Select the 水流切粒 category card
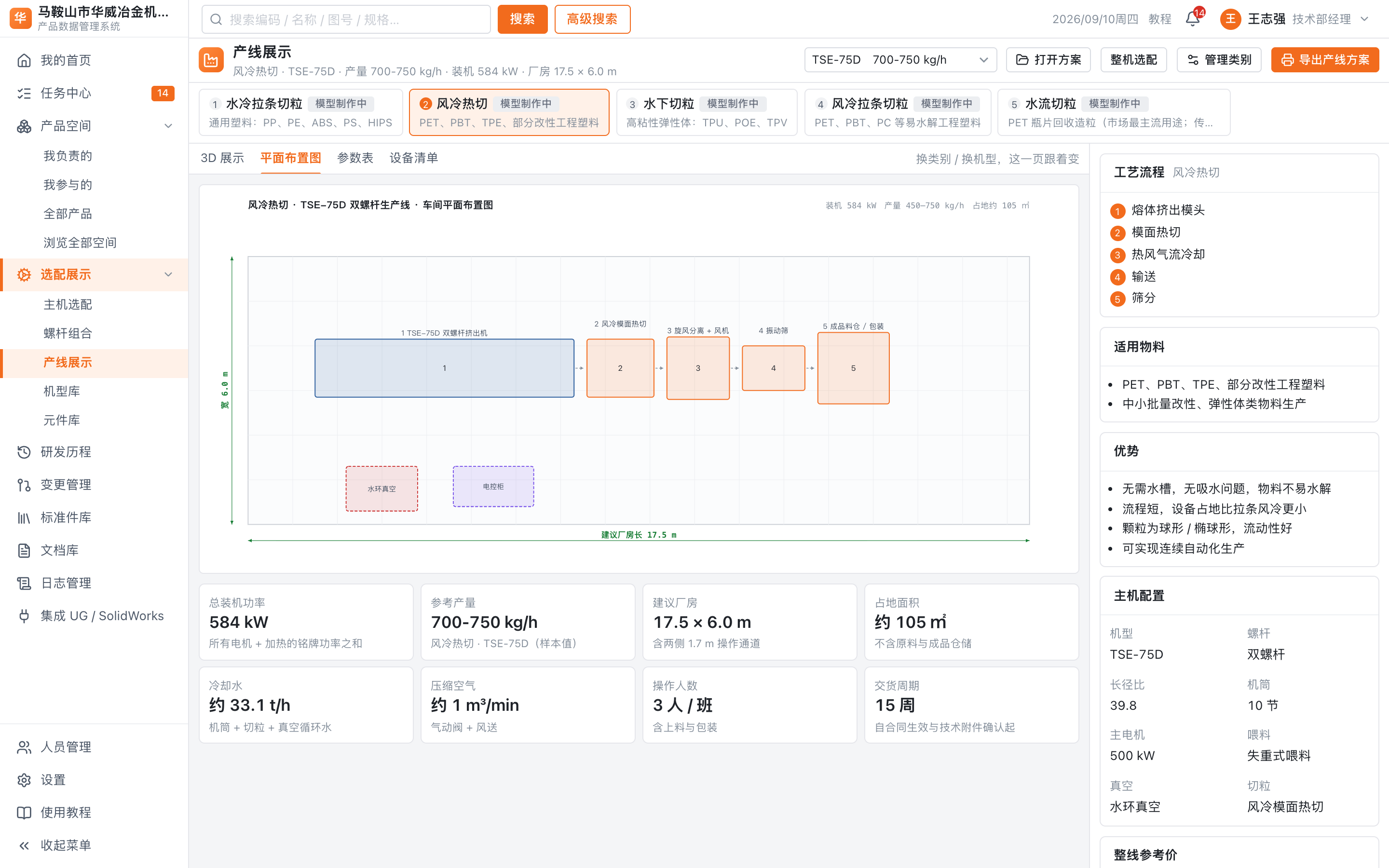The height and width of the screenshot is (868, 1389). click(x=1114, y=112)
